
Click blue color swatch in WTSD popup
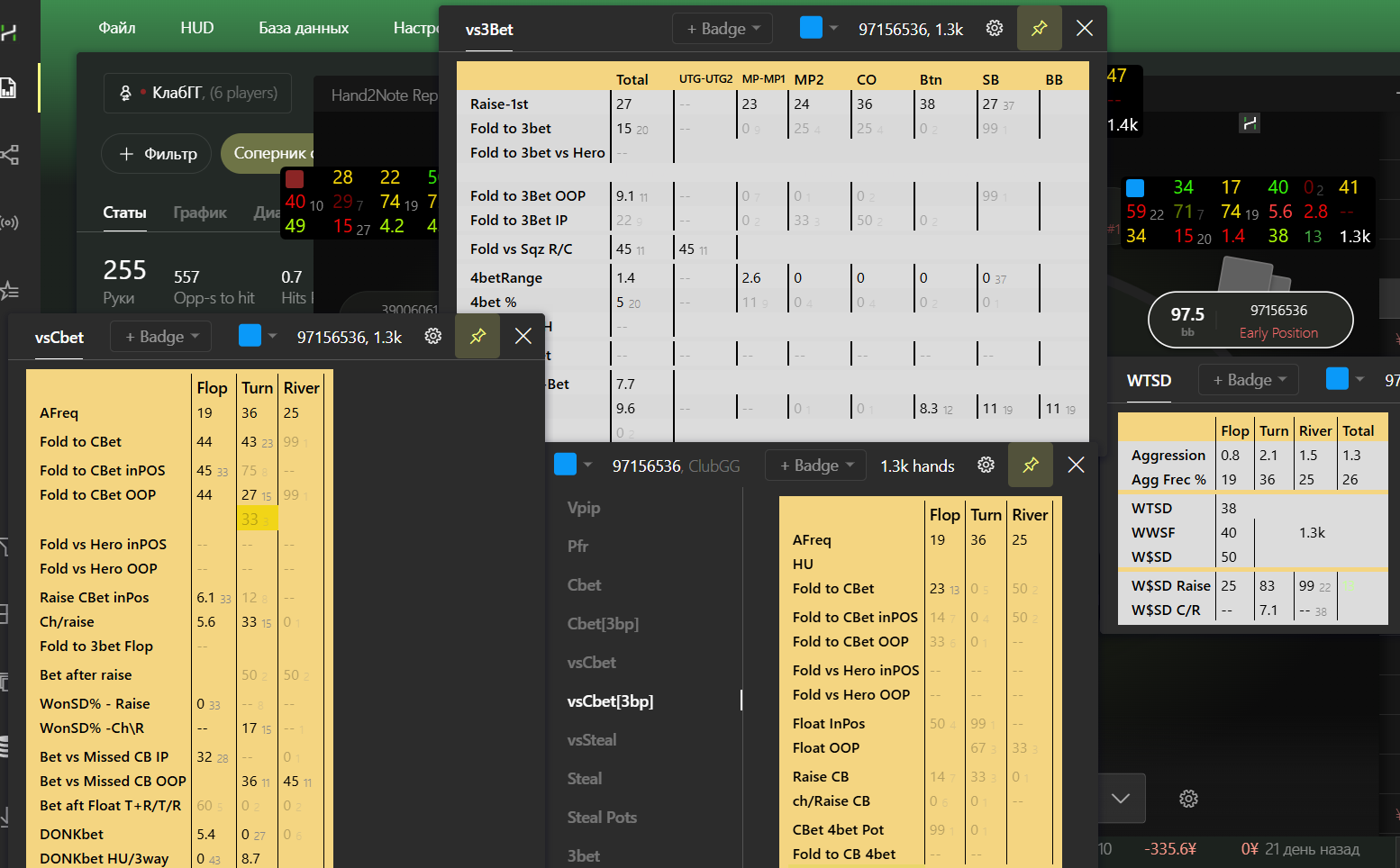[1337, 379]
